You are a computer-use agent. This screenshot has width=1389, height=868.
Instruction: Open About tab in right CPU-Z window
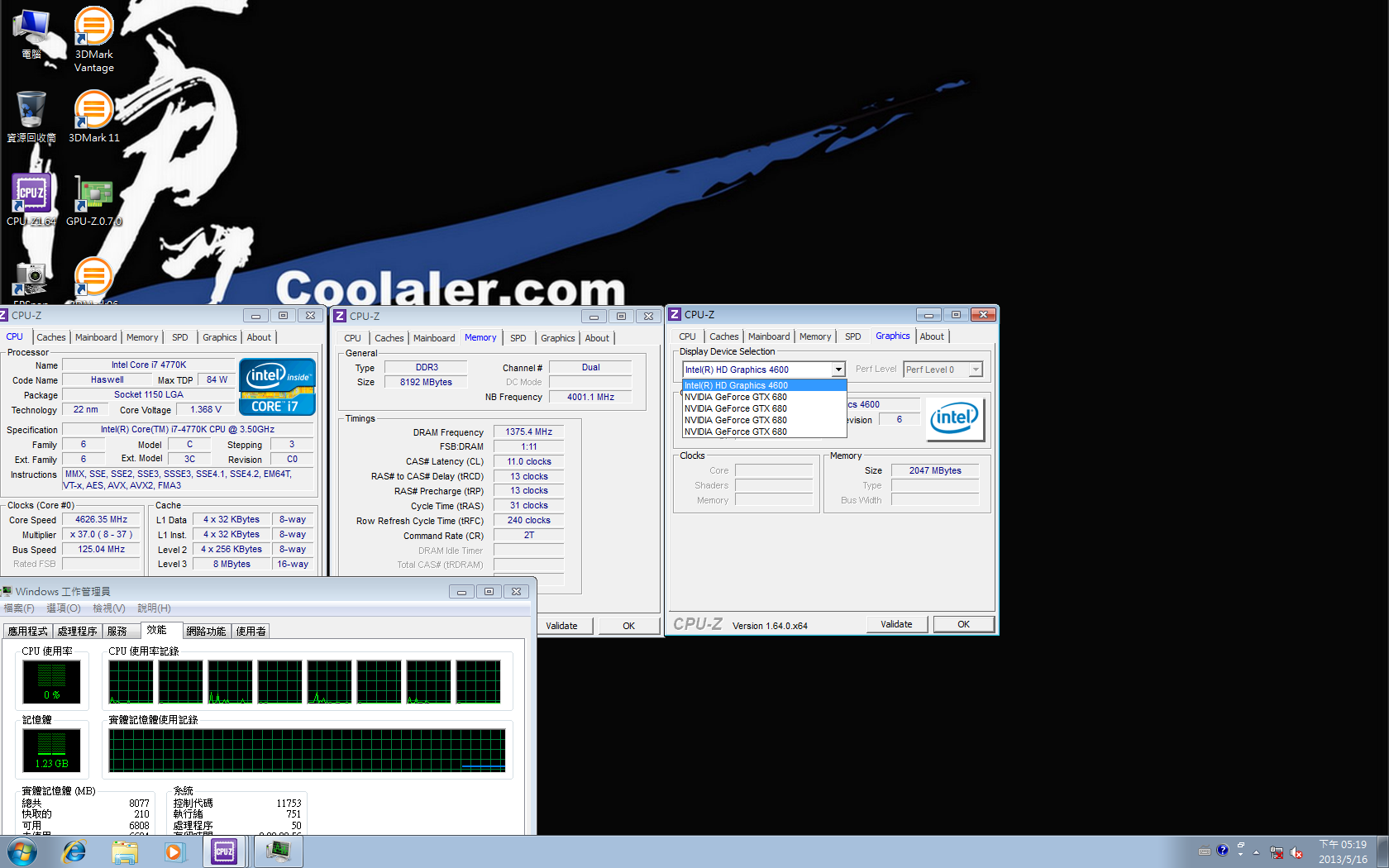[932, 336]
